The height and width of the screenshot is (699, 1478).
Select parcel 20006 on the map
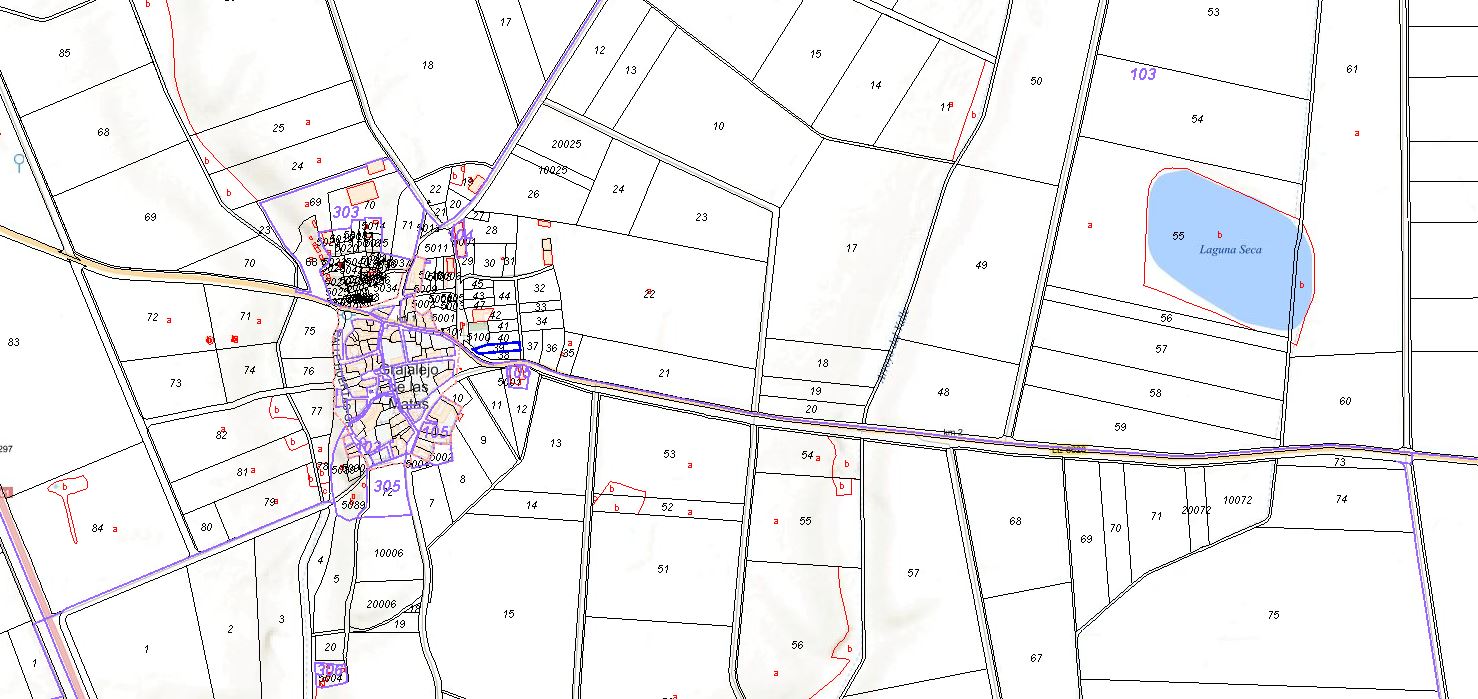pos(381,604)
